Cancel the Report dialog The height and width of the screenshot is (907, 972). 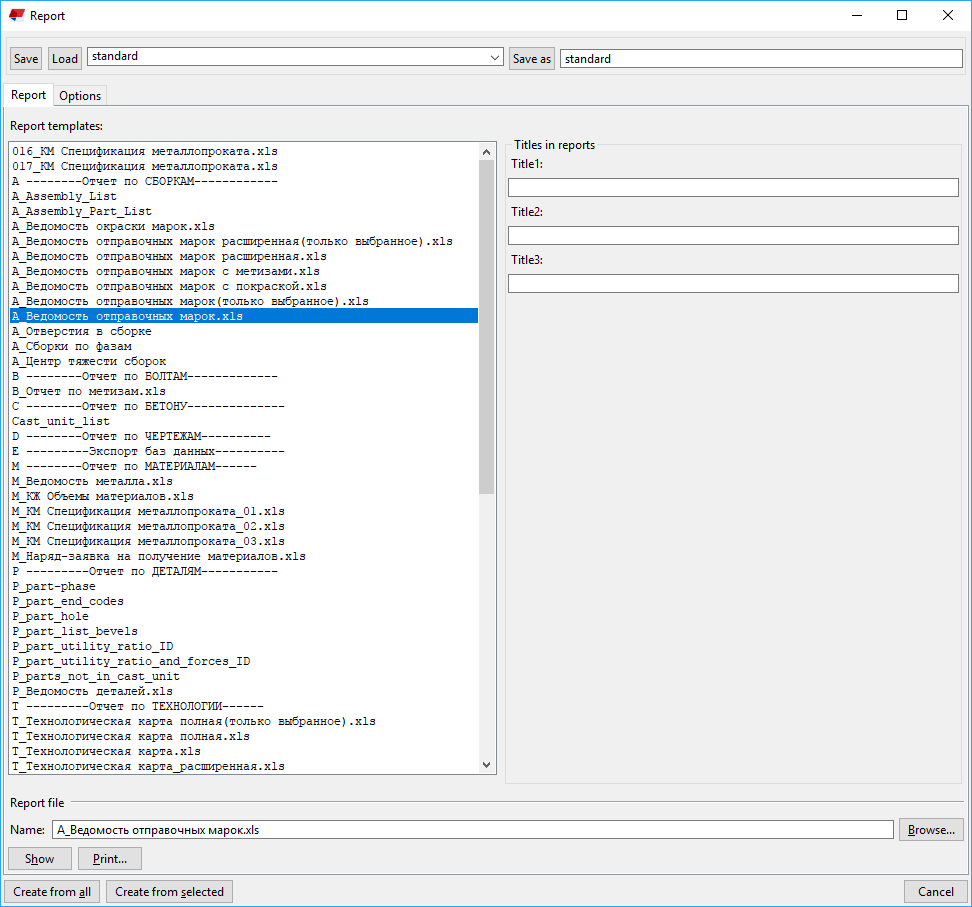(x=935, y=891)
